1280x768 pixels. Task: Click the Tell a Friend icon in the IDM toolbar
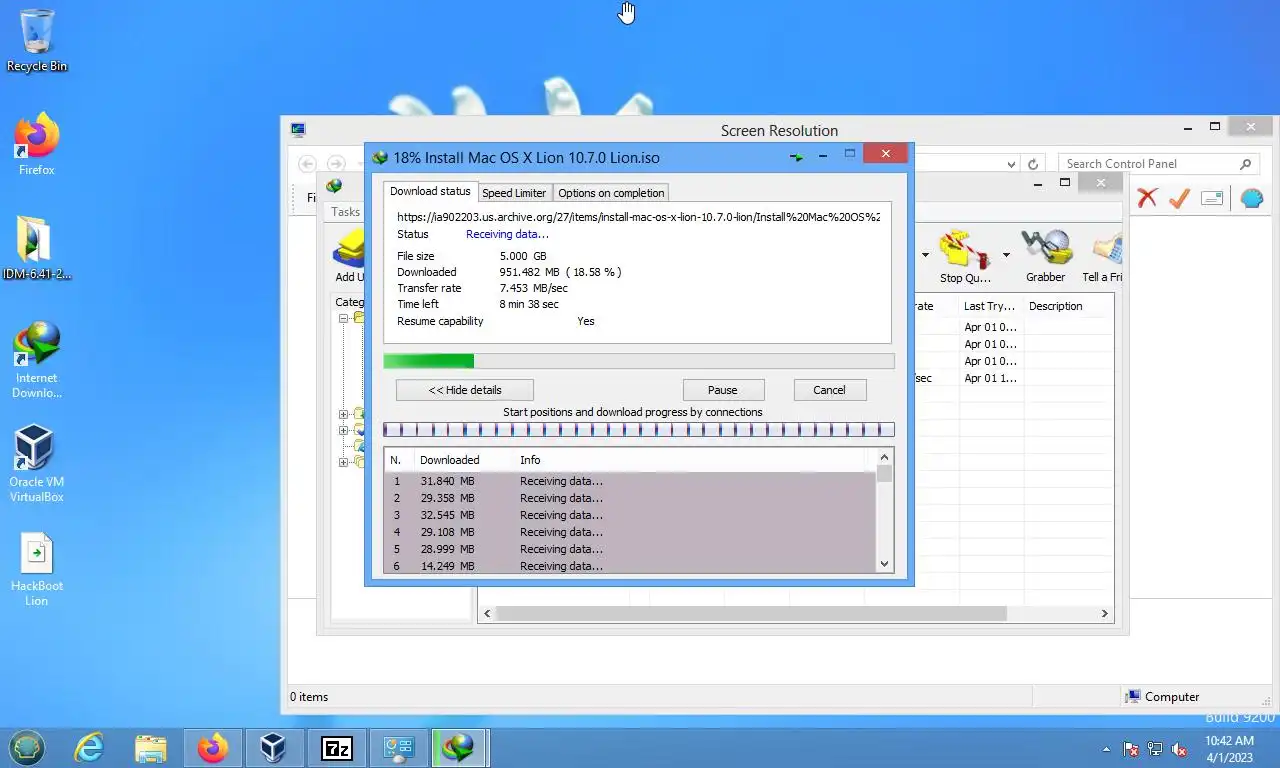(1102, 256)
